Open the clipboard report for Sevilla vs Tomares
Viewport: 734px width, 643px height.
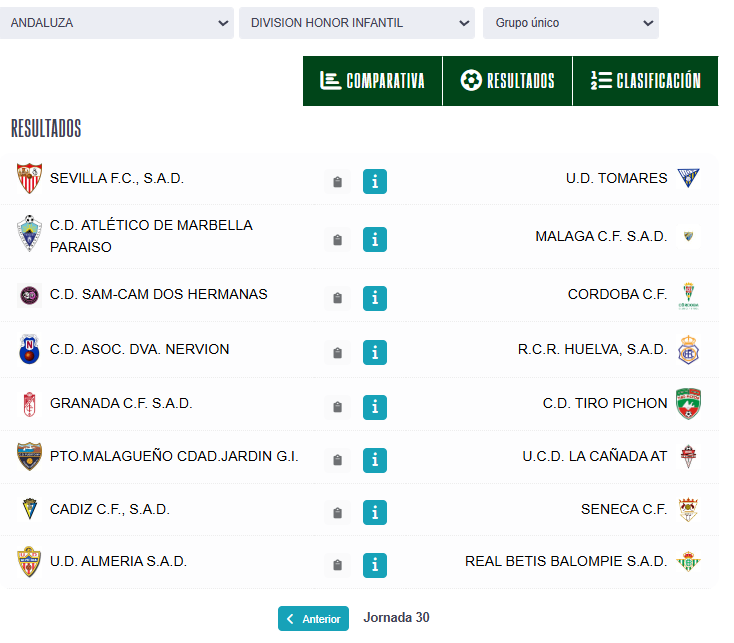point(337,182)
